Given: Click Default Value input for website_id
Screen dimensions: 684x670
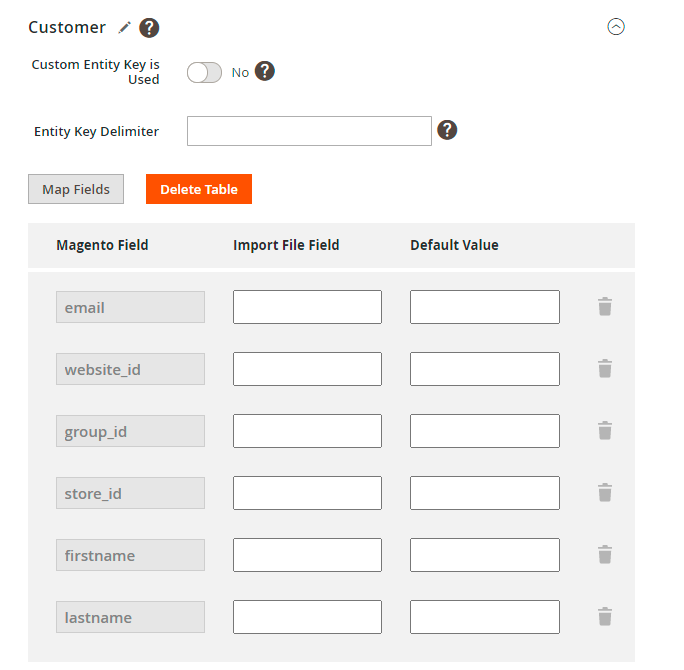Looking at the screenshot, I should pos(484,369).
